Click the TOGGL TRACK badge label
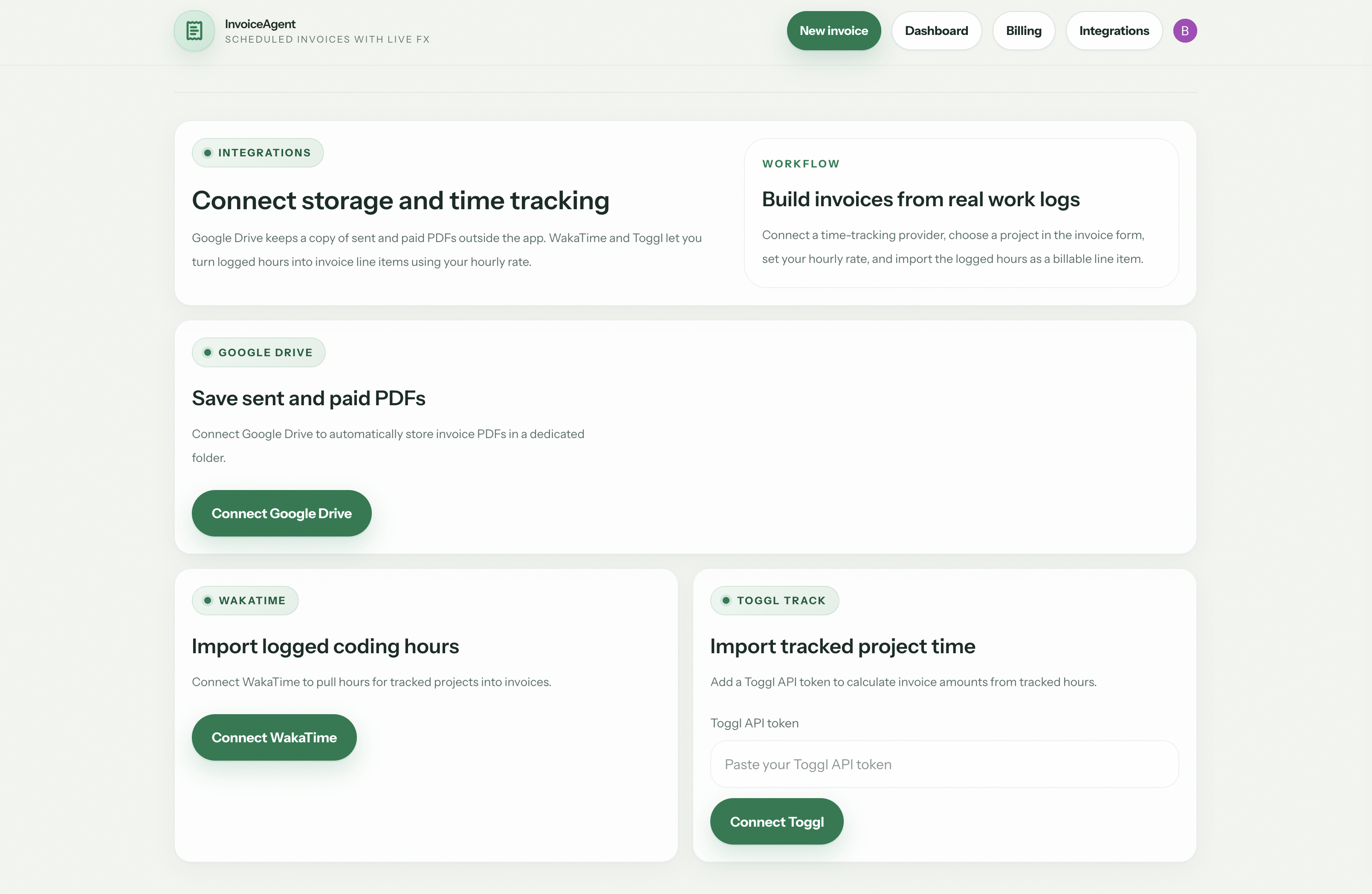 [781, 600]
